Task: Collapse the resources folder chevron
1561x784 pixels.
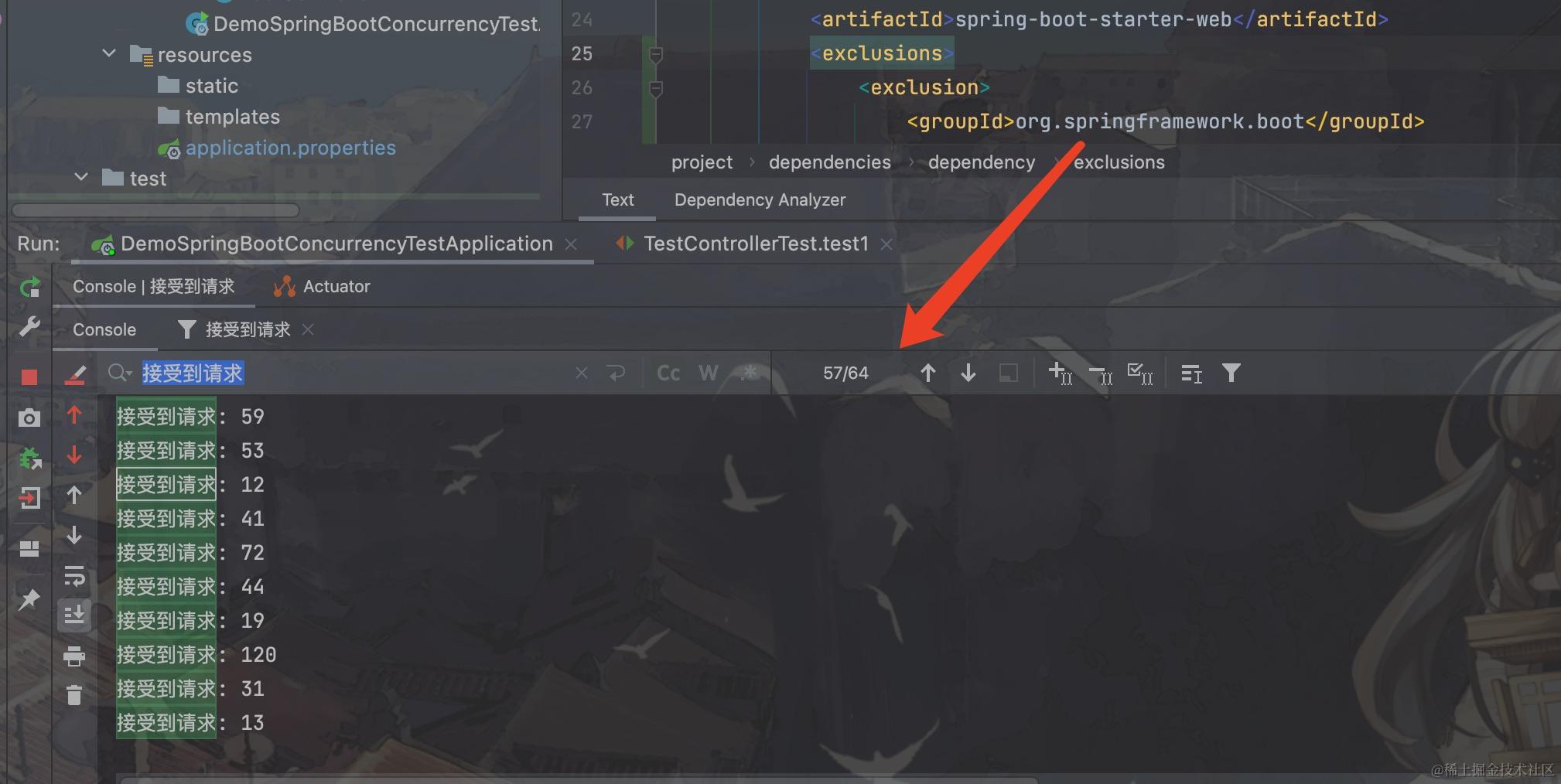Action: (x=109, y=54)
